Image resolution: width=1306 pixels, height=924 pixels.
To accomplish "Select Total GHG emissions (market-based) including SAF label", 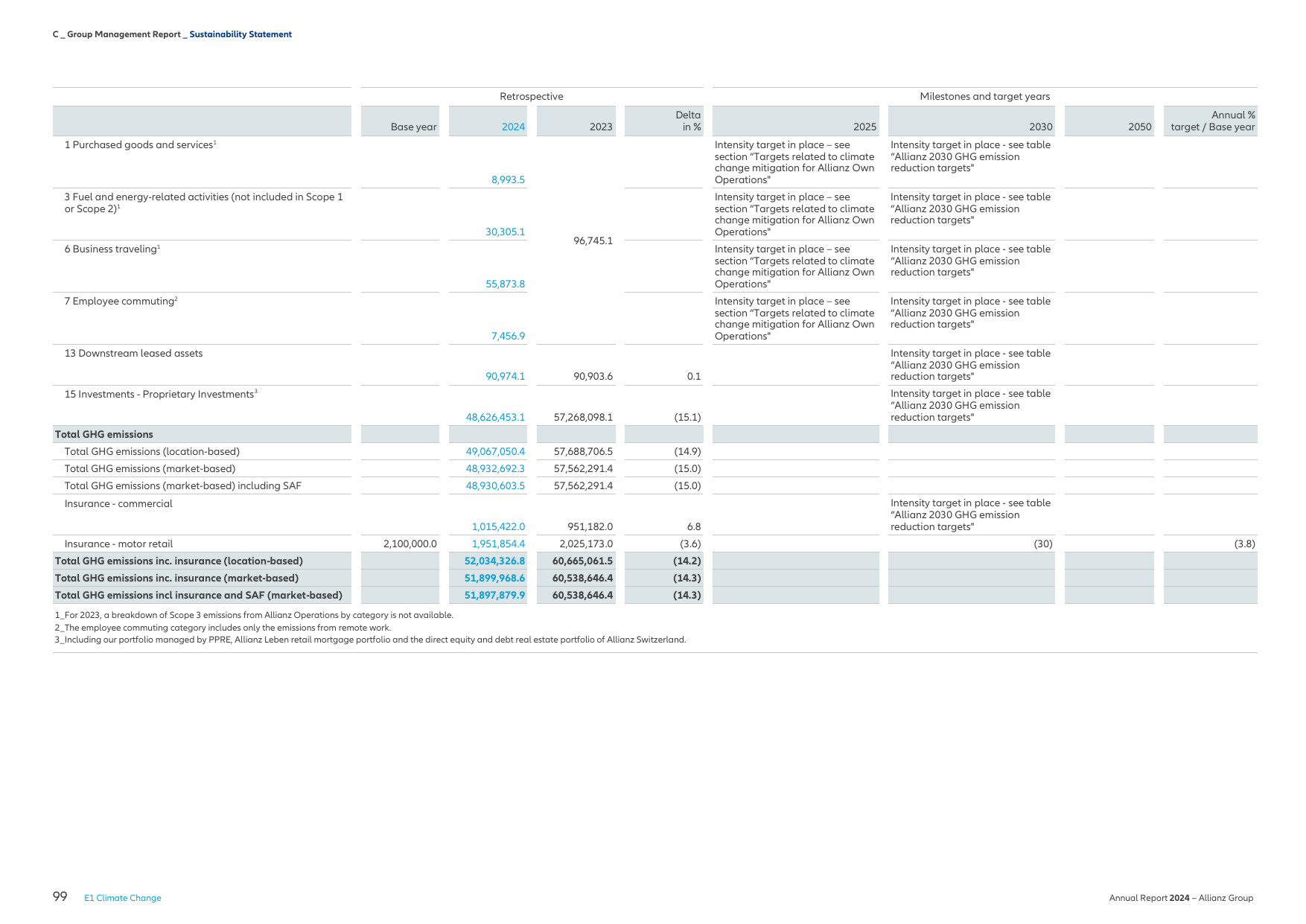I will coord(182,485).
